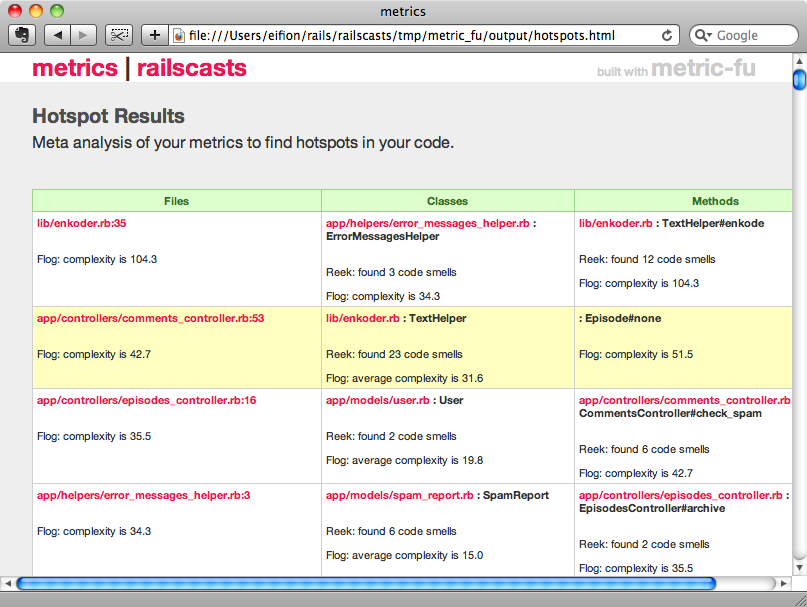Click 'Reek: found 12 code smells' text
The image size is (807, 607).
[647, 259]
